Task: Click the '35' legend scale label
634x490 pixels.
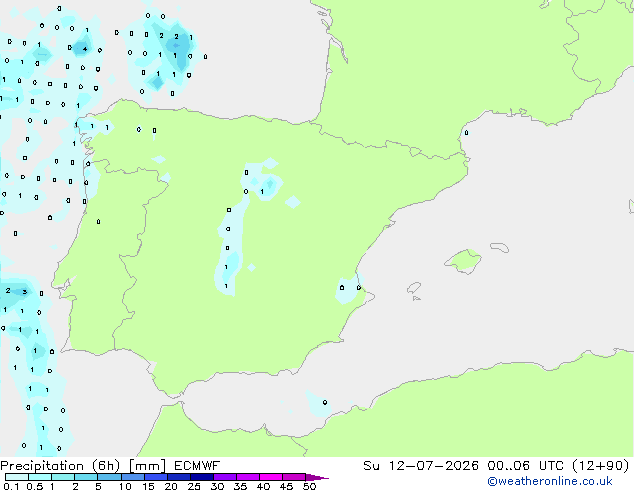Action: coord(240,486)
